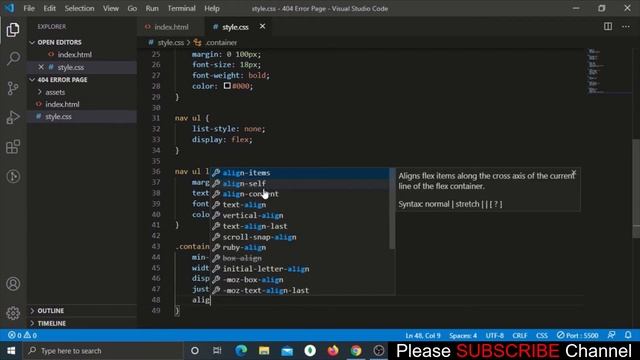This screenshot has width=640, height=360.
Task: Choose text-align-last suggestion
Action: coord(300,226)
